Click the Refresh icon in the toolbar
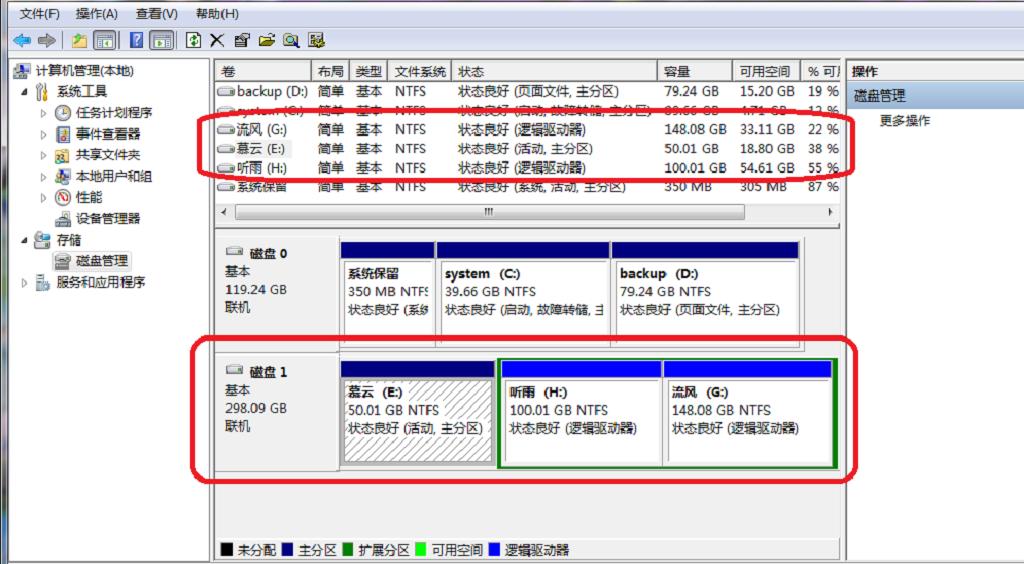 point(193,40)
